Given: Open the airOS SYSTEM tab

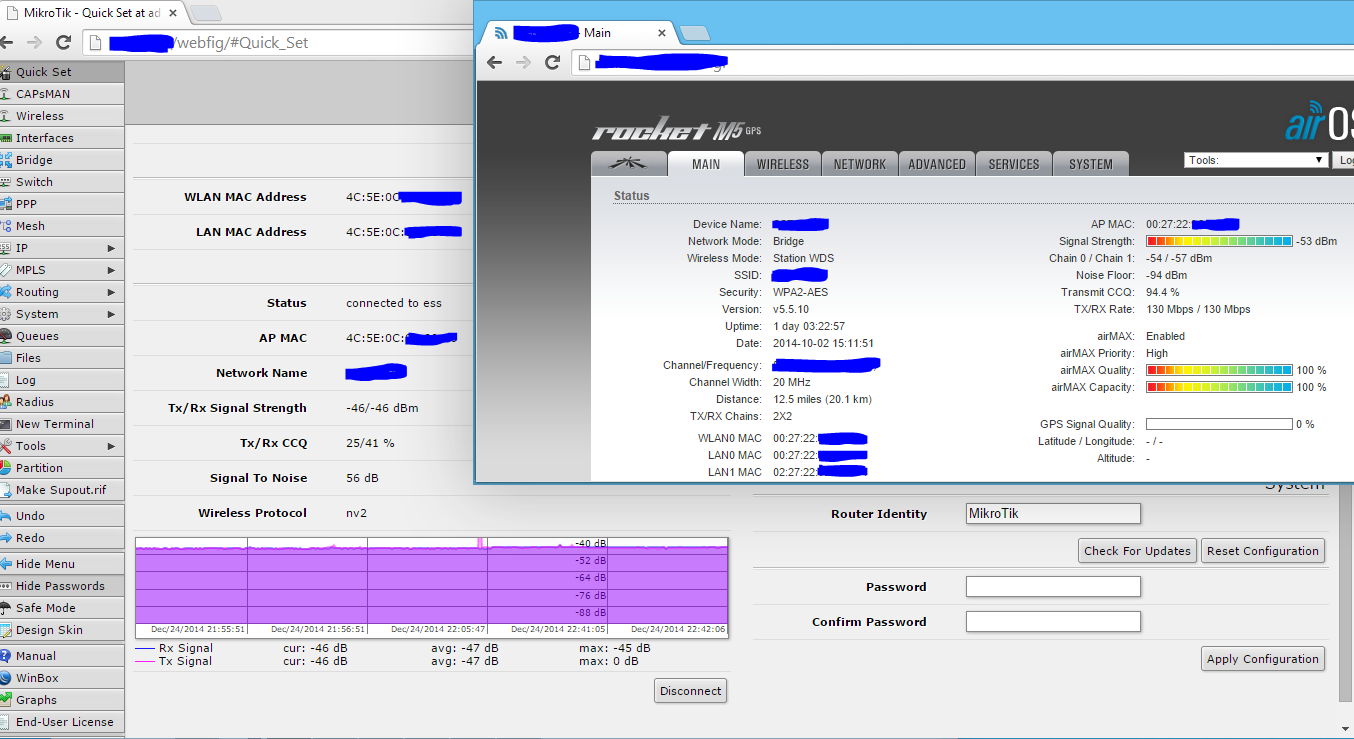Looking at the screenshot, I should coord(1090,164).
